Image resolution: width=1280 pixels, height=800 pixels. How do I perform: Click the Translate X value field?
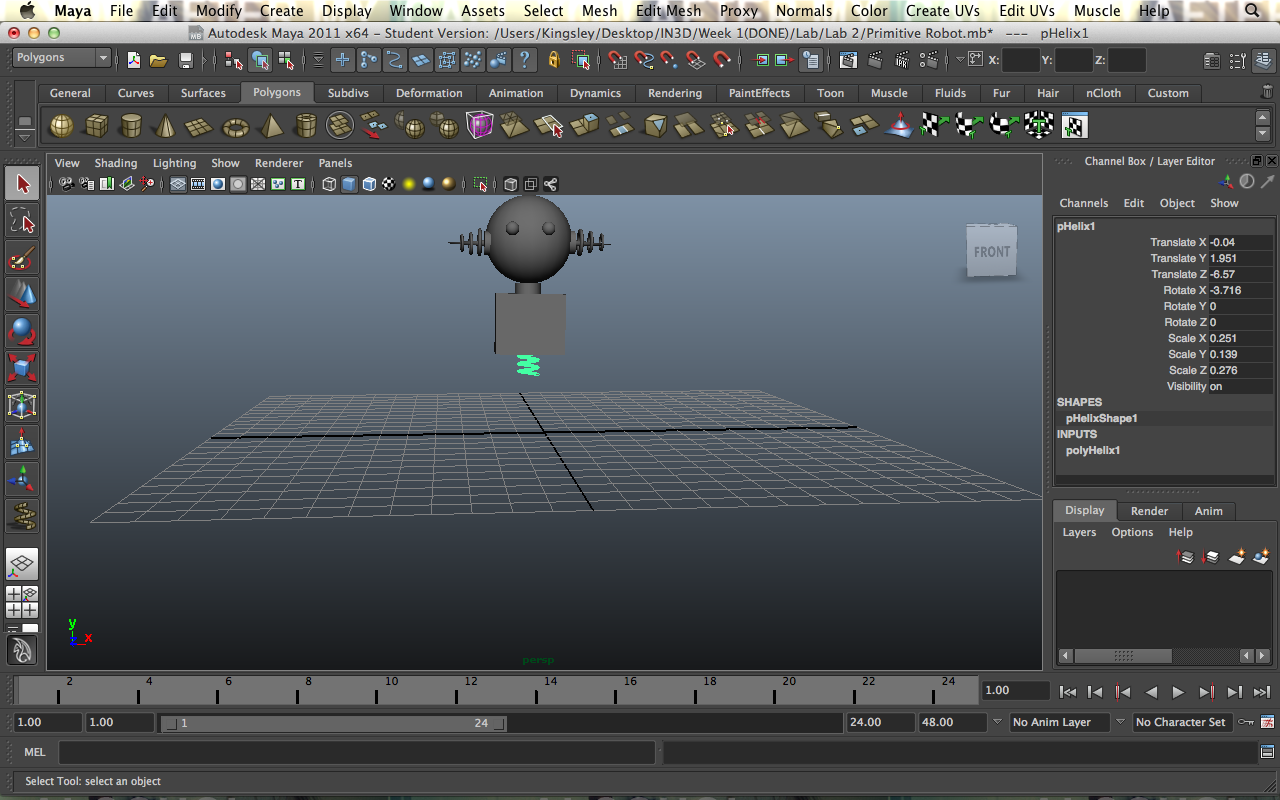[x=1240, y=242]
